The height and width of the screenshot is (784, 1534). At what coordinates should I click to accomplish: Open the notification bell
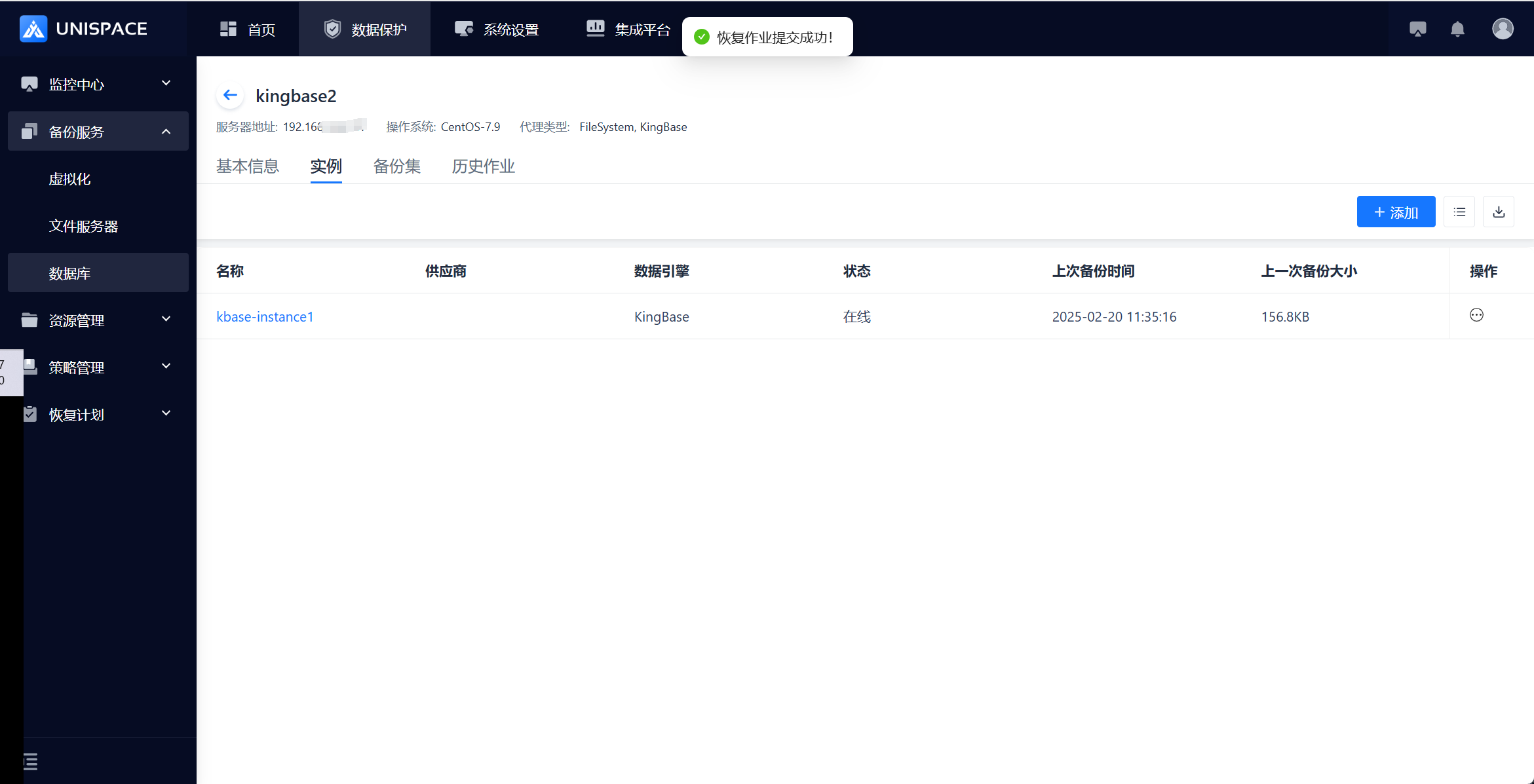[1457, 29]
